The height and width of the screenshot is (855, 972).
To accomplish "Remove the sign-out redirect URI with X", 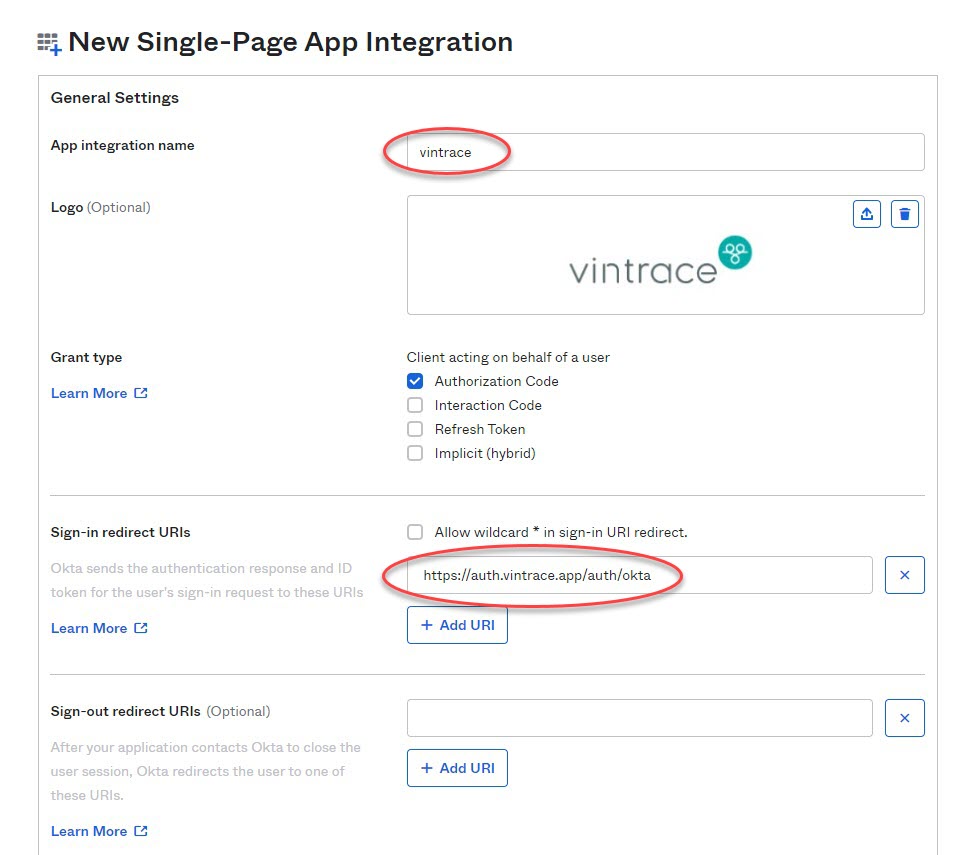I will 904,718.
